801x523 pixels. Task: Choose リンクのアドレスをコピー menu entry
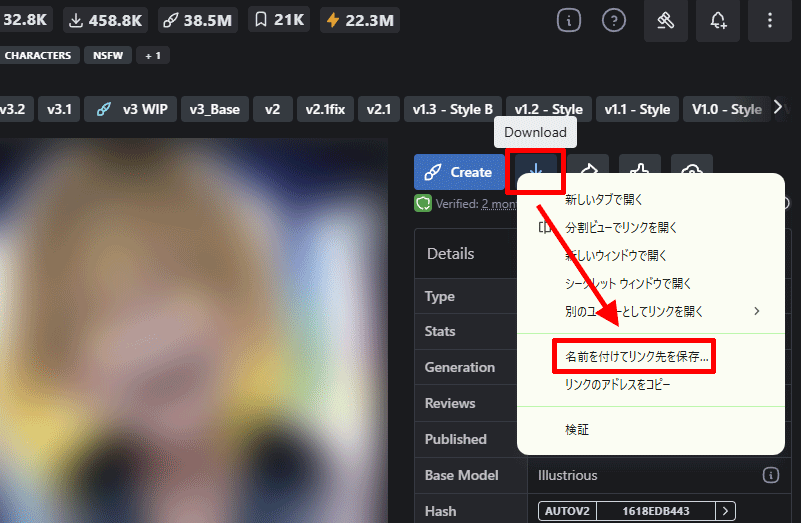point(650,384)
